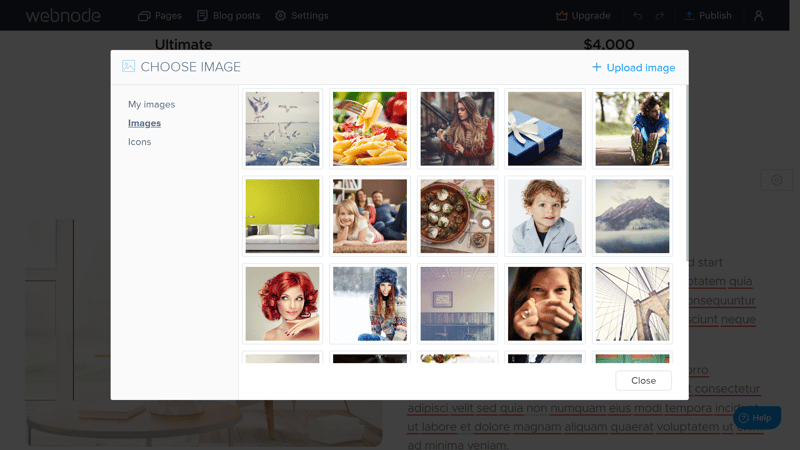Viewport: 800px width, 450px height.
Task: Open the user account icon
Action: coord(759,16)
